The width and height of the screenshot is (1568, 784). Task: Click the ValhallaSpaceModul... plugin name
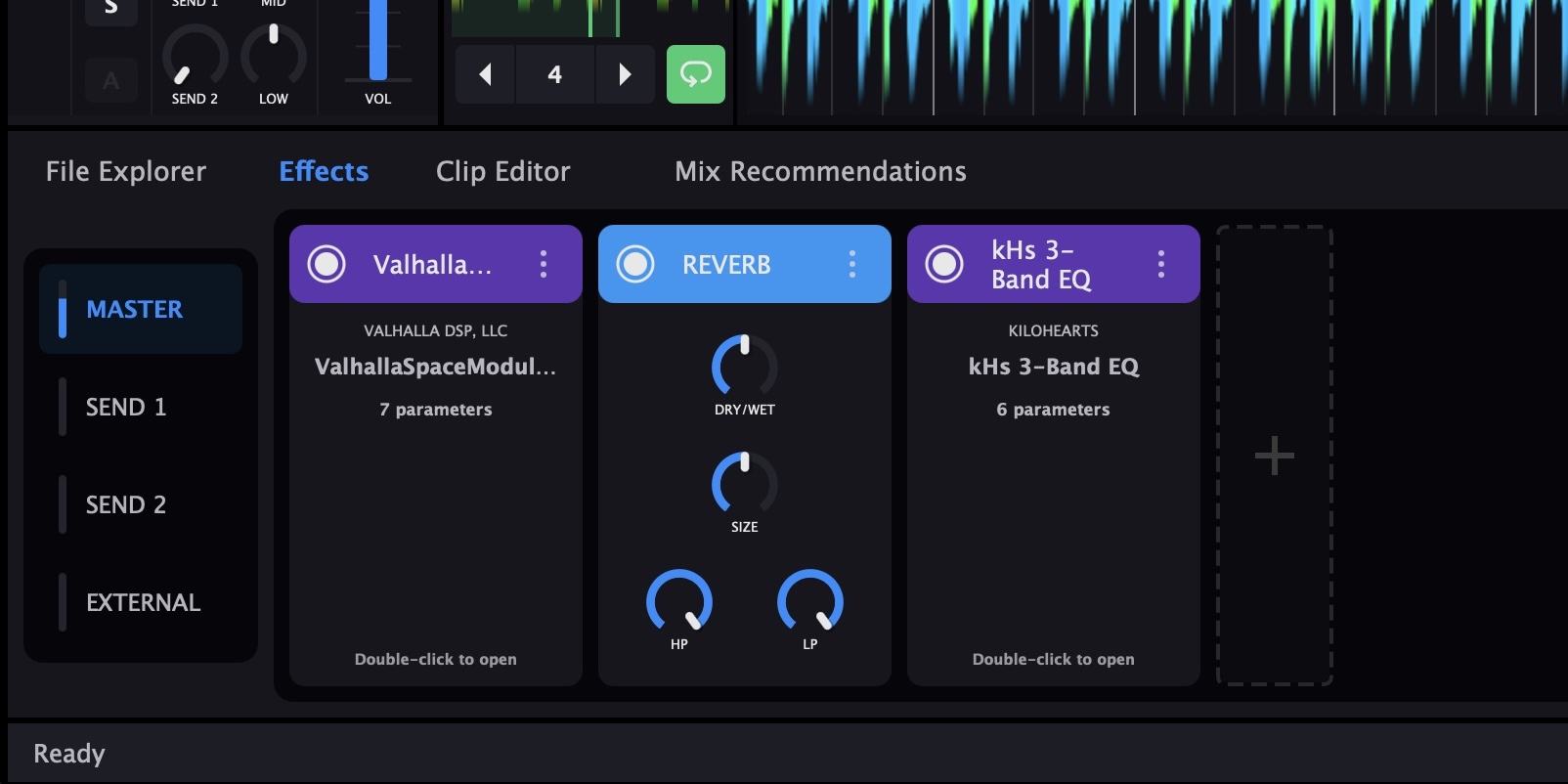click(436, 367)
